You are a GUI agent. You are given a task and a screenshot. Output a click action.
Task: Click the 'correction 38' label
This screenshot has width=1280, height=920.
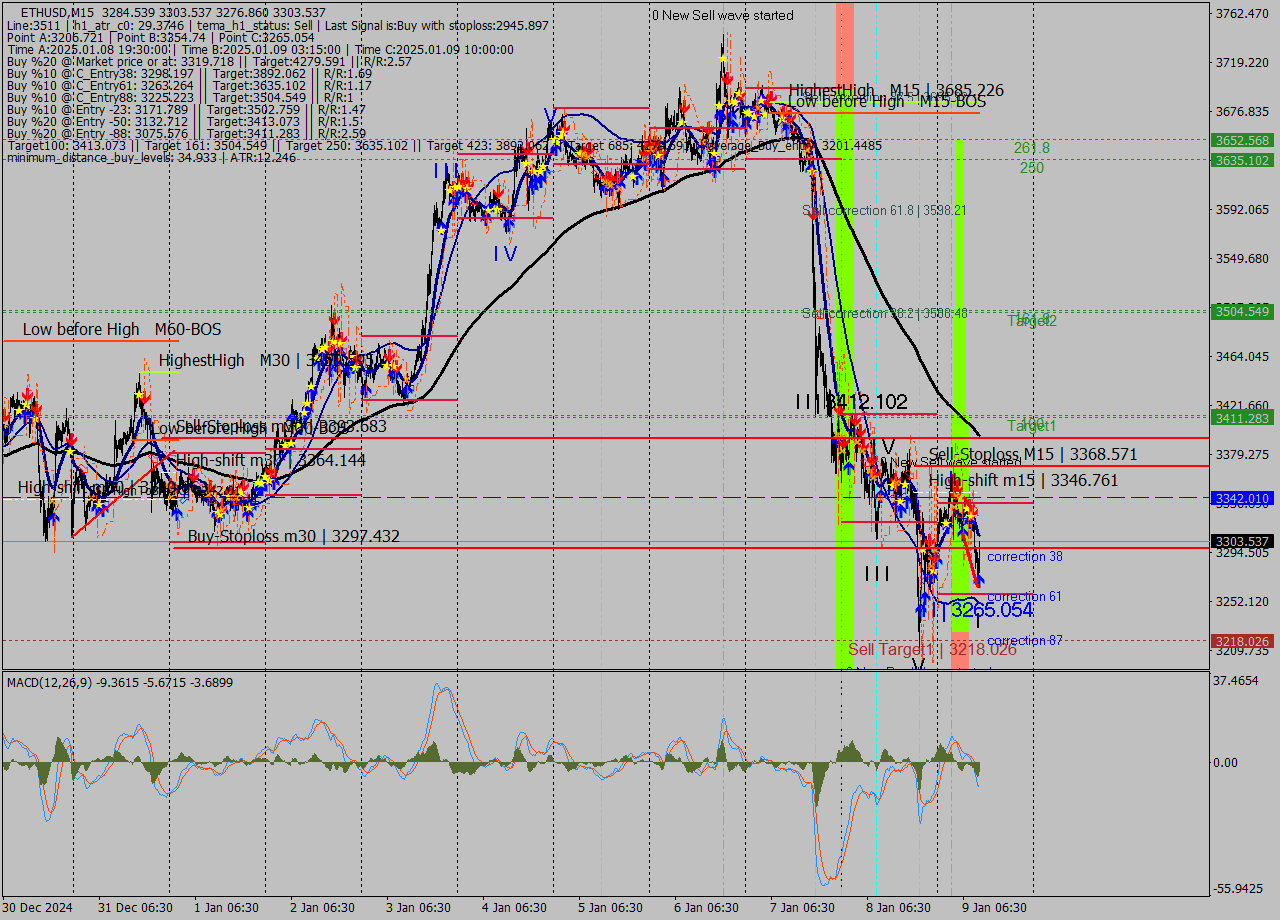pos(1024,557)
